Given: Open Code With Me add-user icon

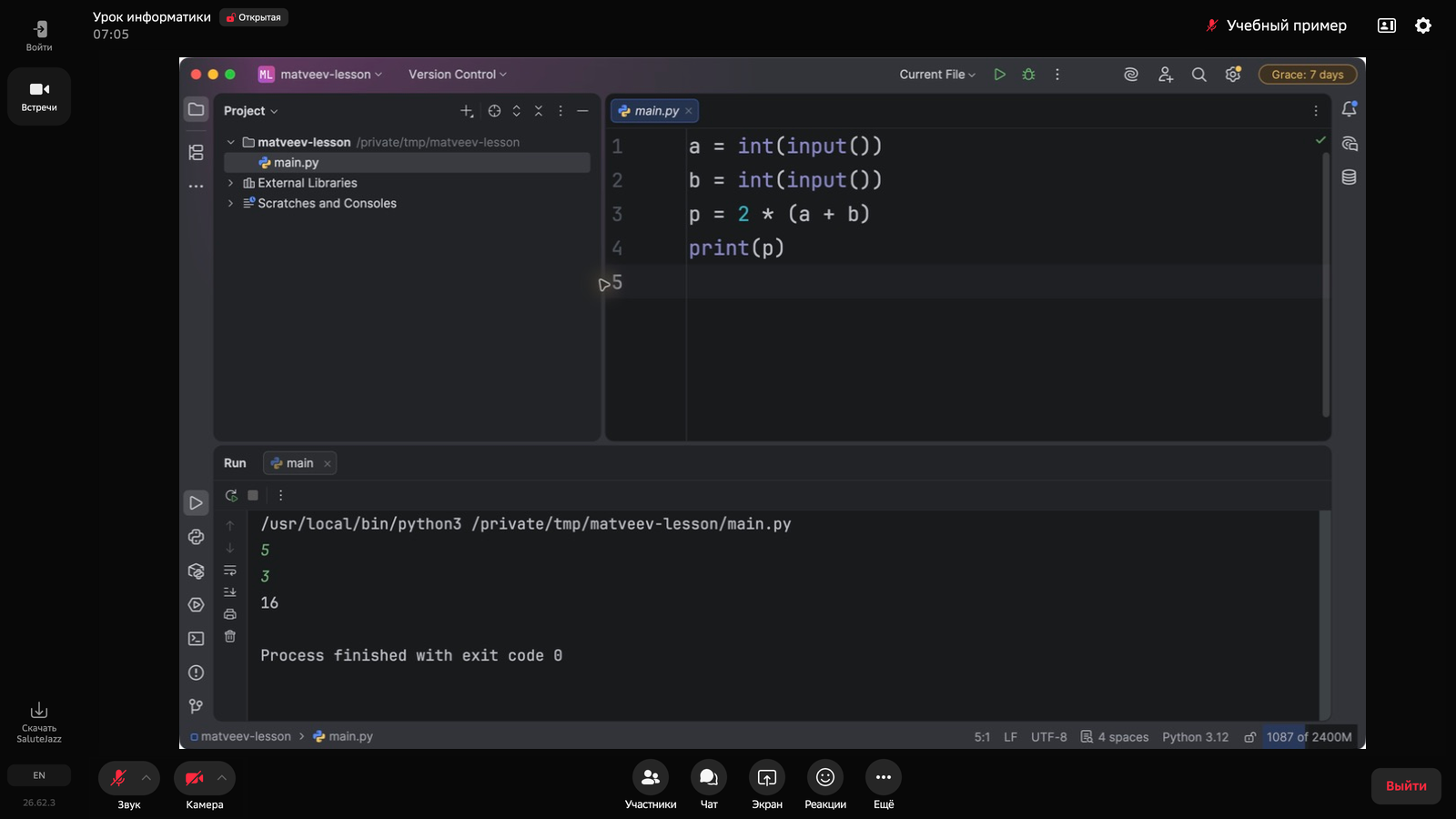Looking at the screenshot, I should point(1166,75).
